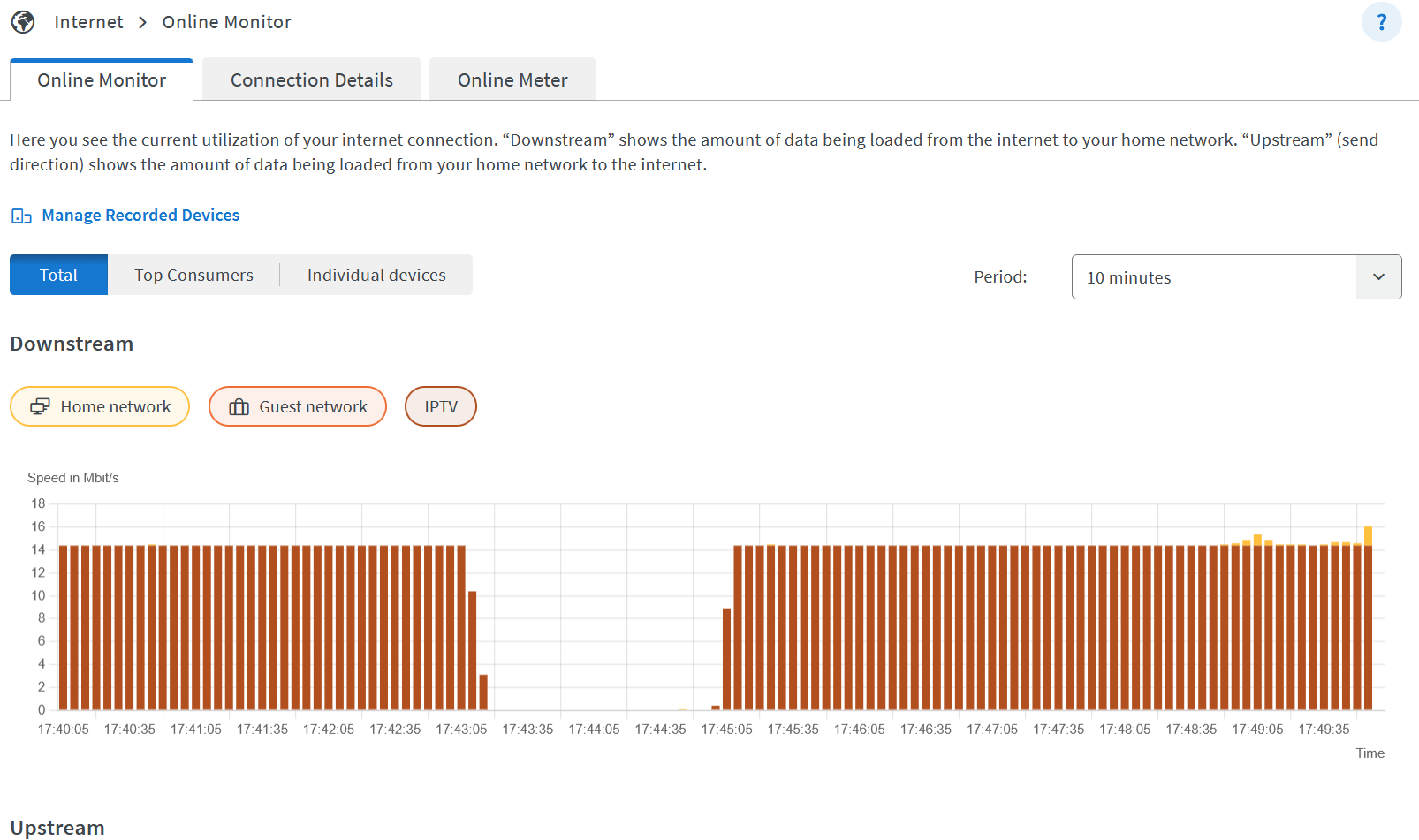Click the tallest yellow bar at chart end

click(1368, 535)
